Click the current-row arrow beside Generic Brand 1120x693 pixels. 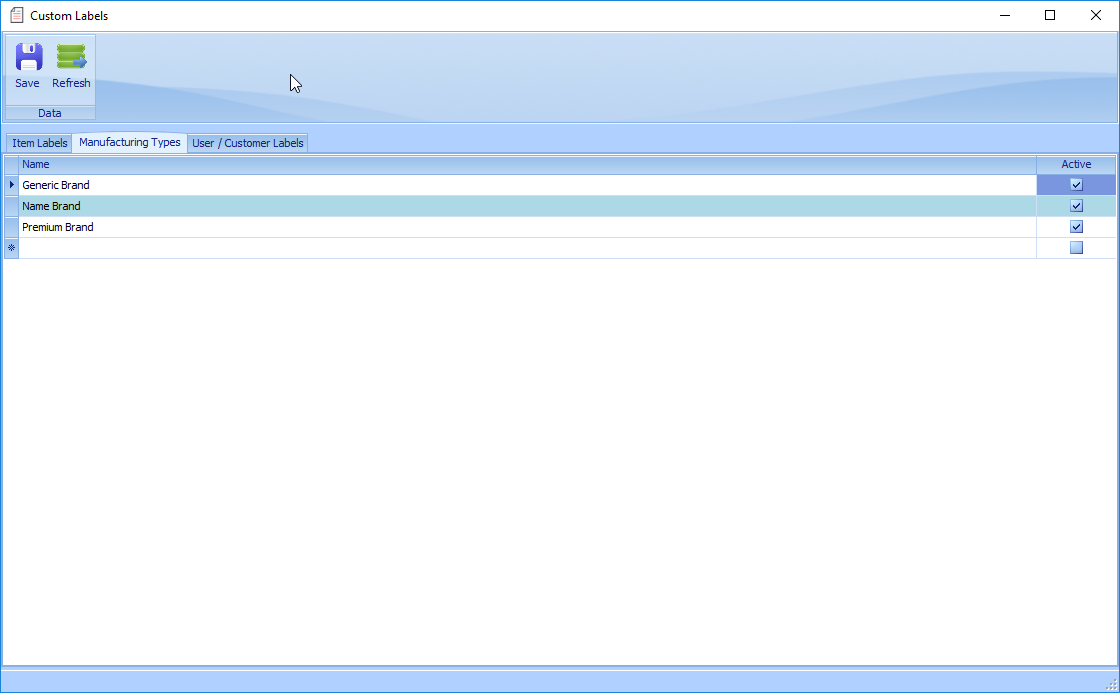pos(11,185)
